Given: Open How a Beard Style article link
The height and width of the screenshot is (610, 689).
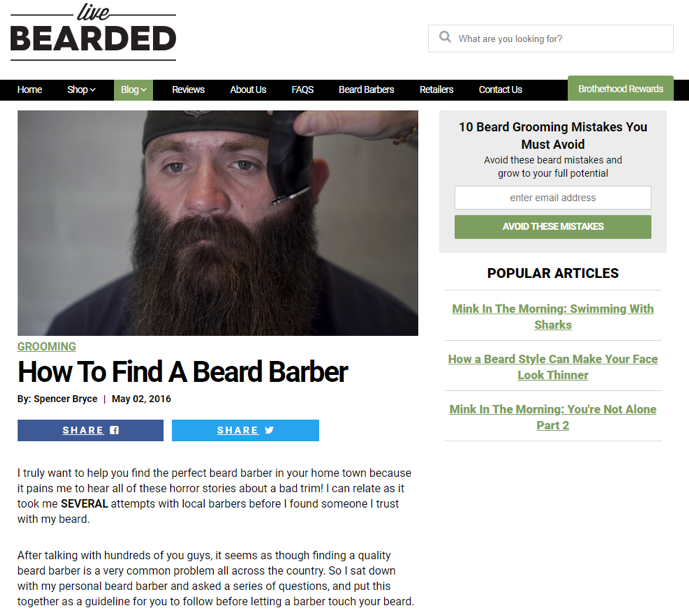Looking at the screenshot, I should [x=553, y=367].
